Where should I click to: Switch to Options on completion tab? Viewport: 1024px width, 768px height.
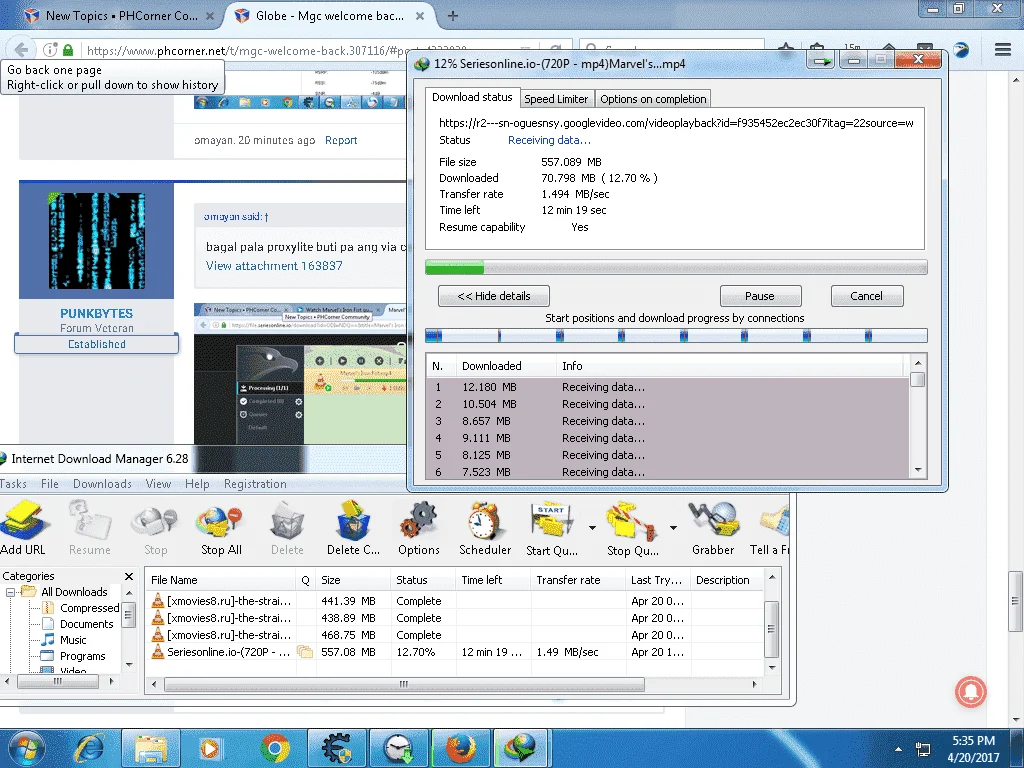tap(653, 99)
